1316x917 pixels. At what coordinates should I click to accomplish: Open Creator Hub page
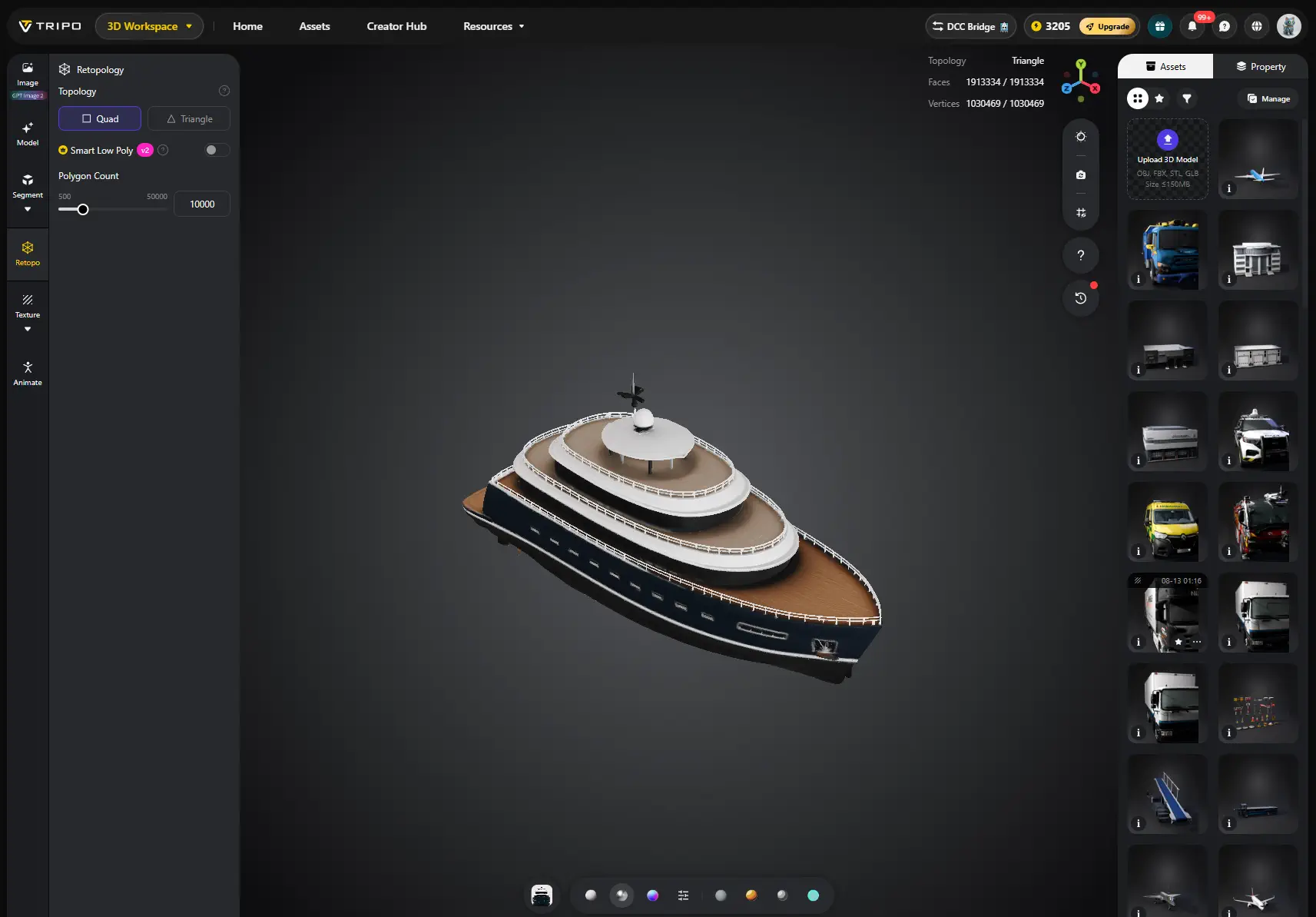396,26
